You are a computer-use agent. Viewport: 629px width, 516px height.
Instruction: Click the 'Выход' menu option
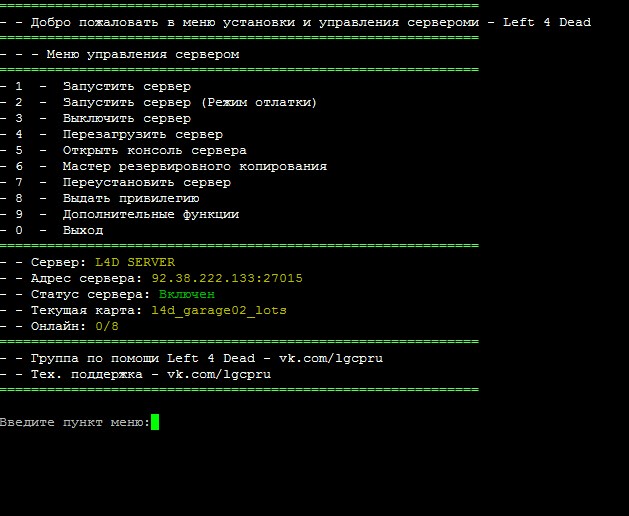(83, 230)
